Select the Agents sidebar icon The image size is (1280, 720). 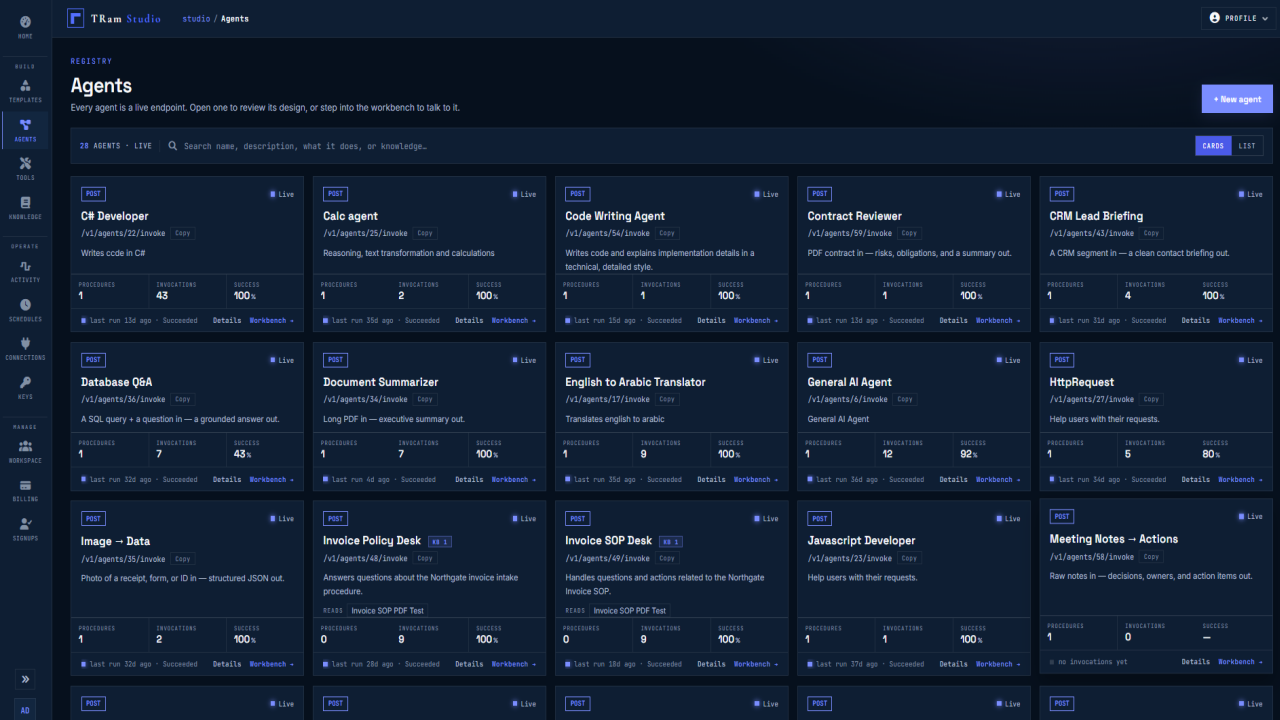25,130
